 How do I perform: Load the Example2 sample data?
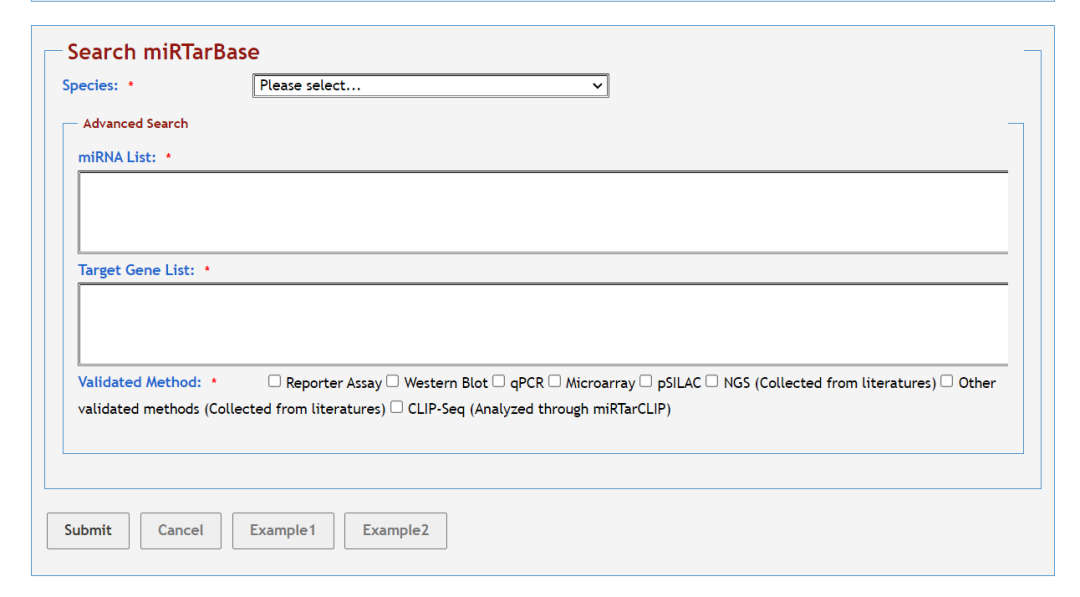[395, 531]
